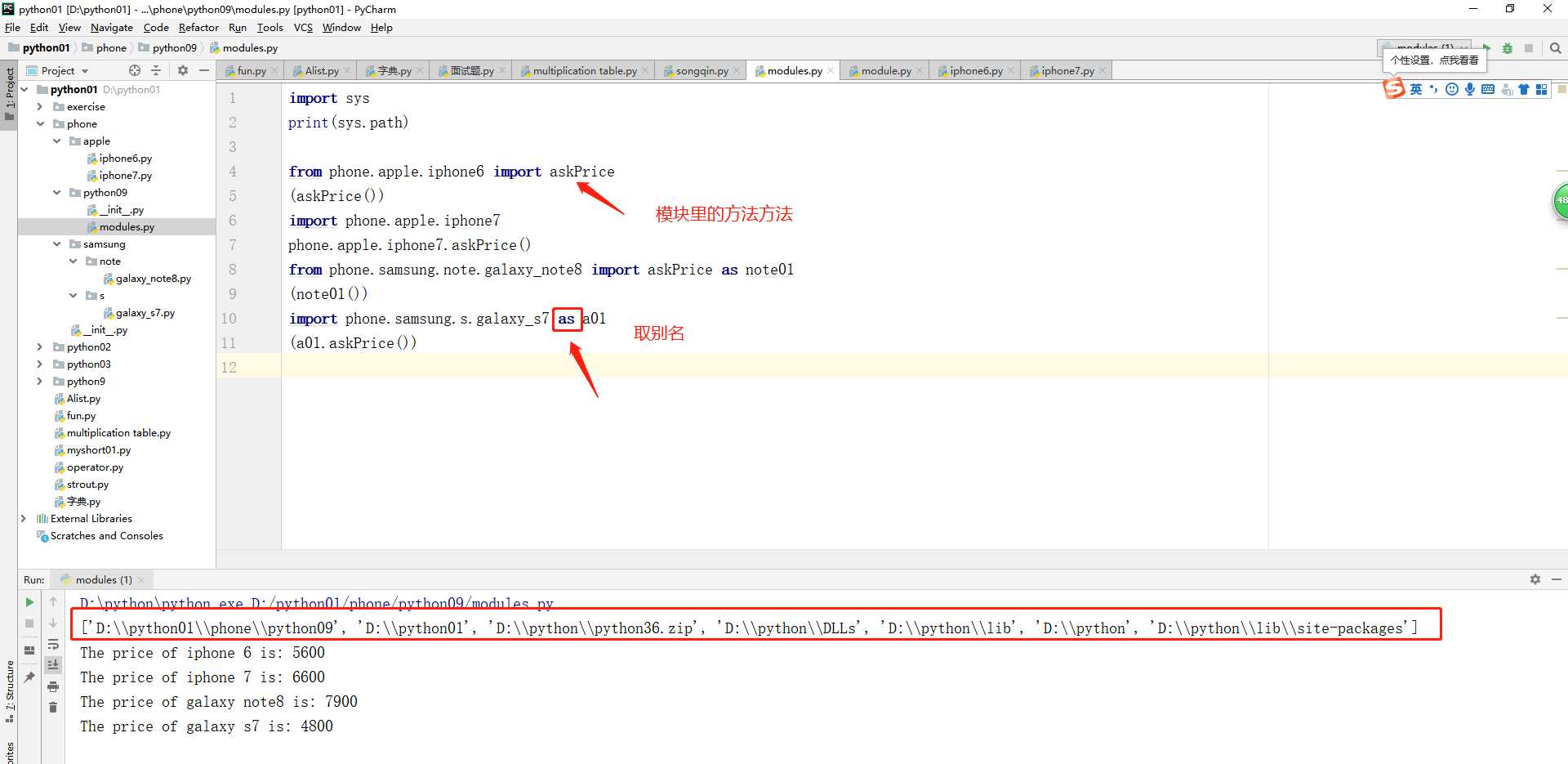Click Project panel locate target icon

coord(135,70)
